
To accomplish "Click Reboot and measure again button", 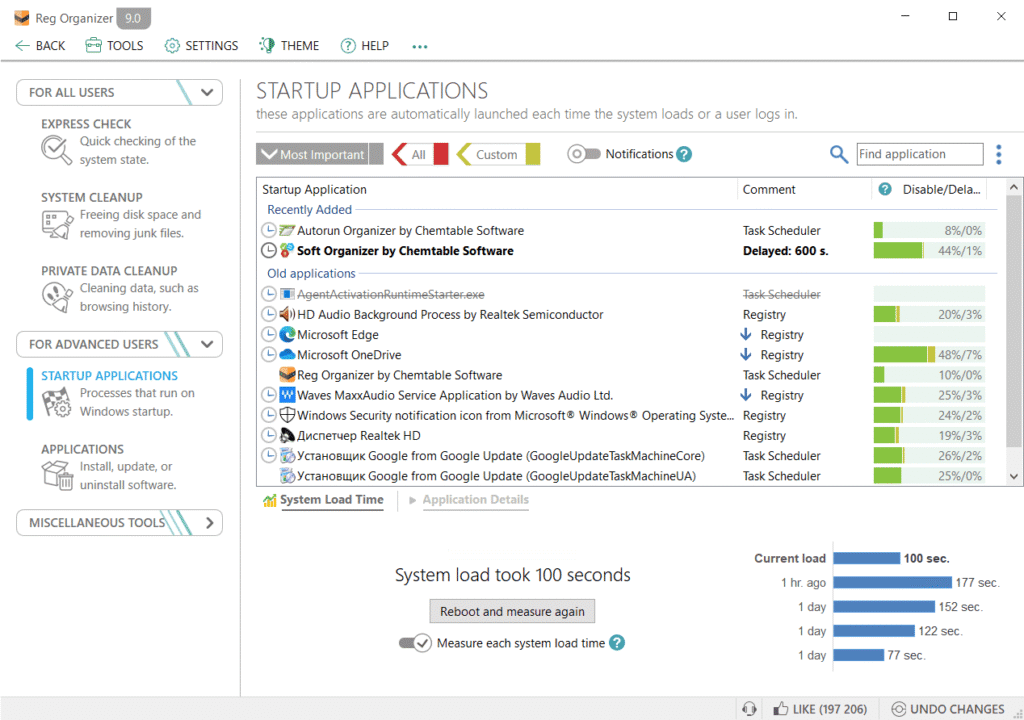I will click(x=512, y=612).
